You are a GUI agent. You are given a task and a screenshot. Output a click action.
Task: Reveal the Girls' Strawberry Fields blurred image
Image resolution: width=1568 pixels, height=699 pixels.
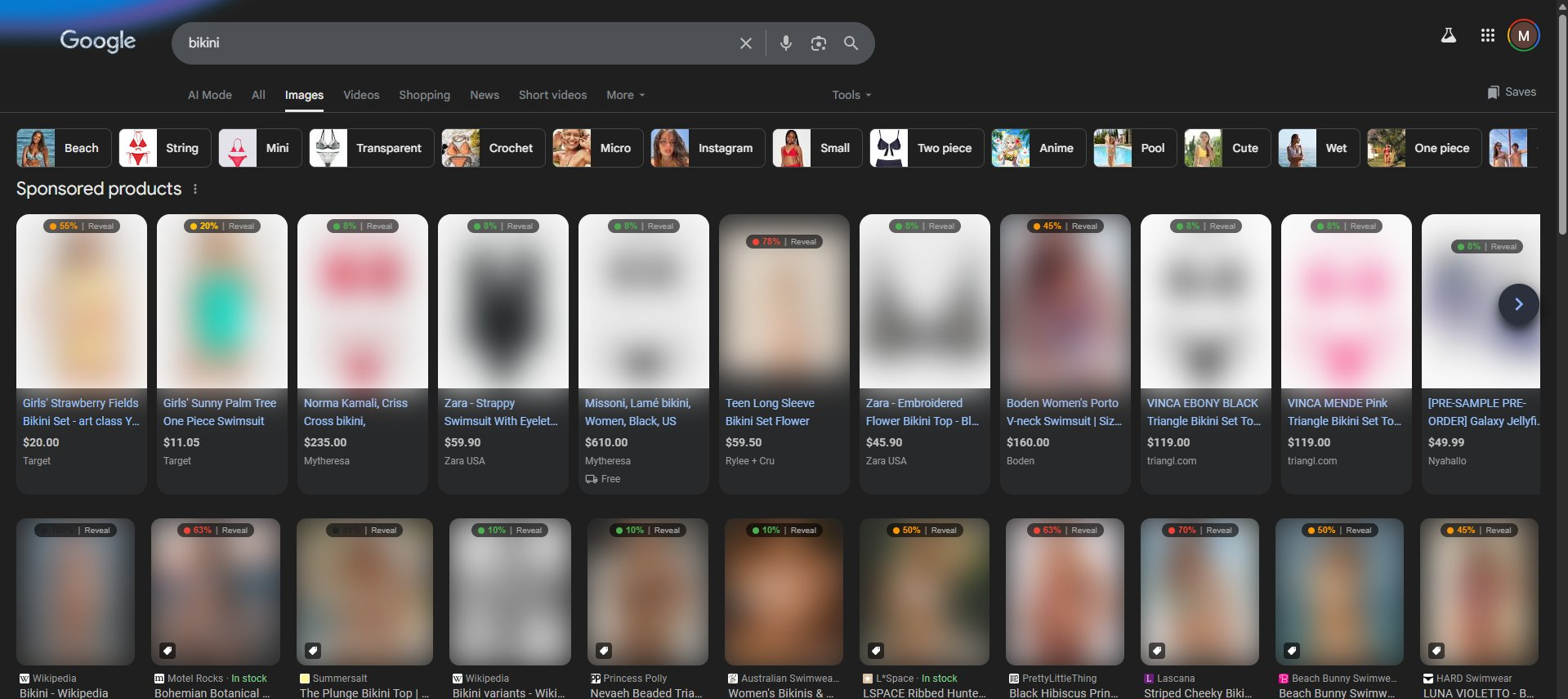[x=101, y=226]
